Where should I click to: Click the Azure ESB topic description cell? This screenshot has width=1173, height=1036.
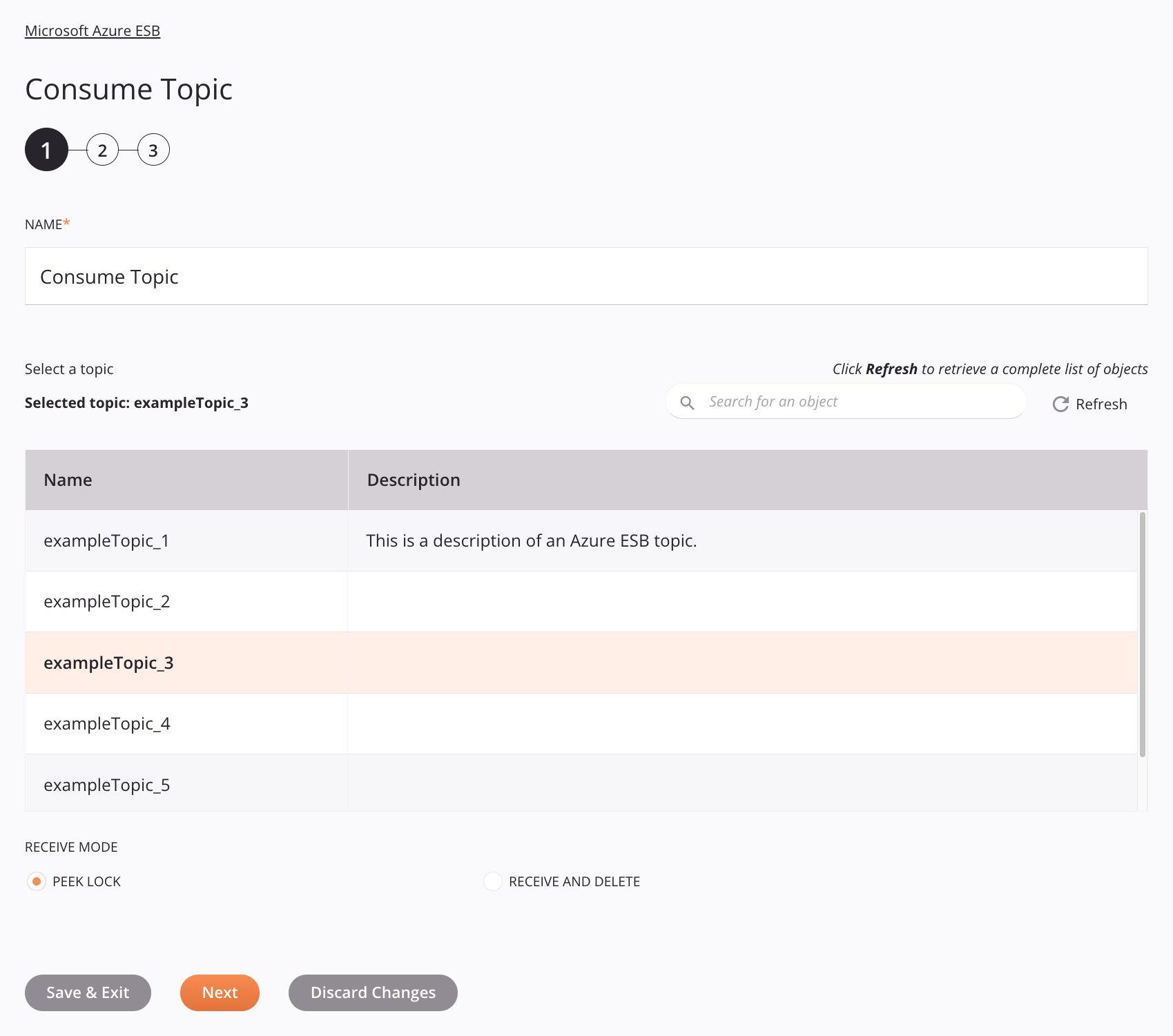pos(742,540)
